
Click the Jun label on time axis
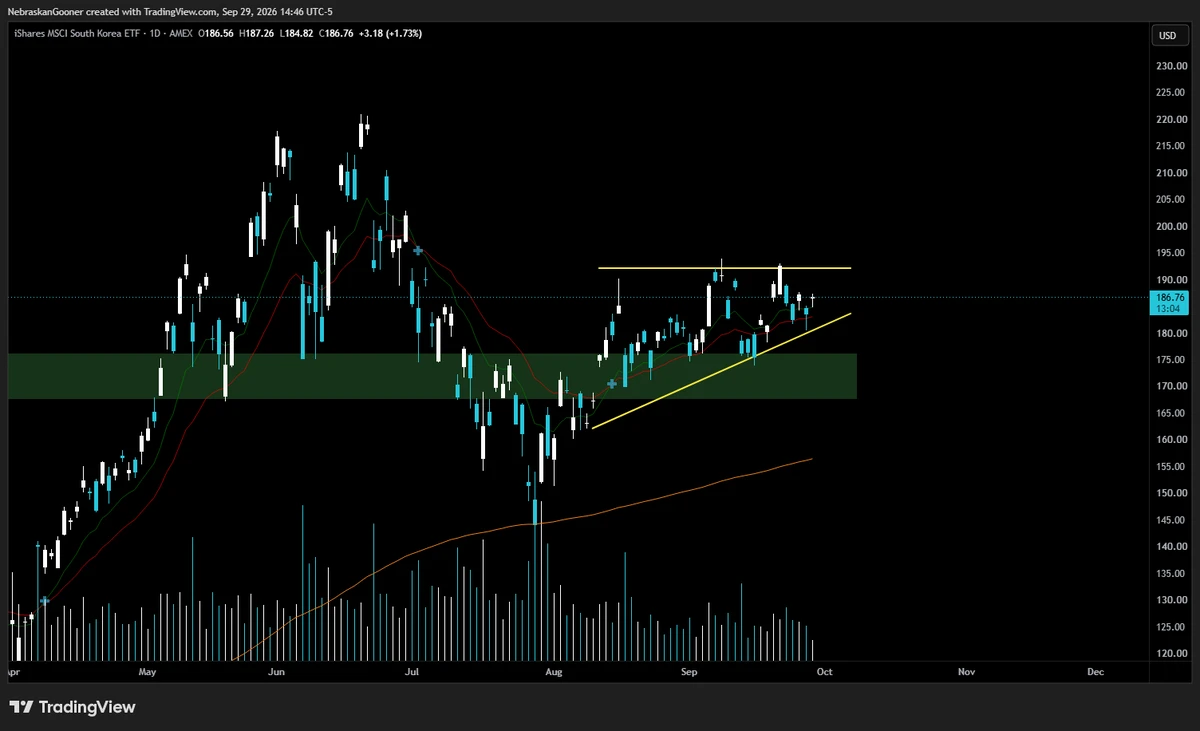tap(278, 673)
